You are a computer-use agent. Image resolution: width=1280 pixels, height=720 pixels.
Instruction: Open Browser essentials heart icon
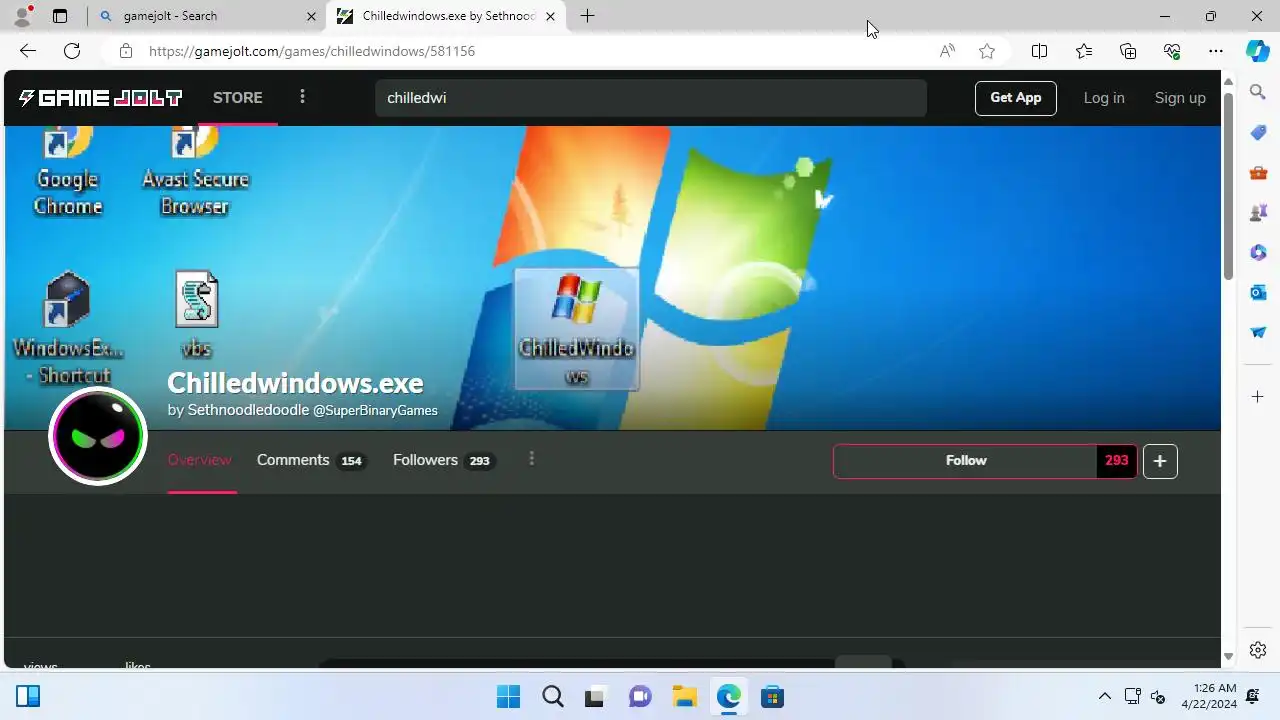[x=1172, y=51]
